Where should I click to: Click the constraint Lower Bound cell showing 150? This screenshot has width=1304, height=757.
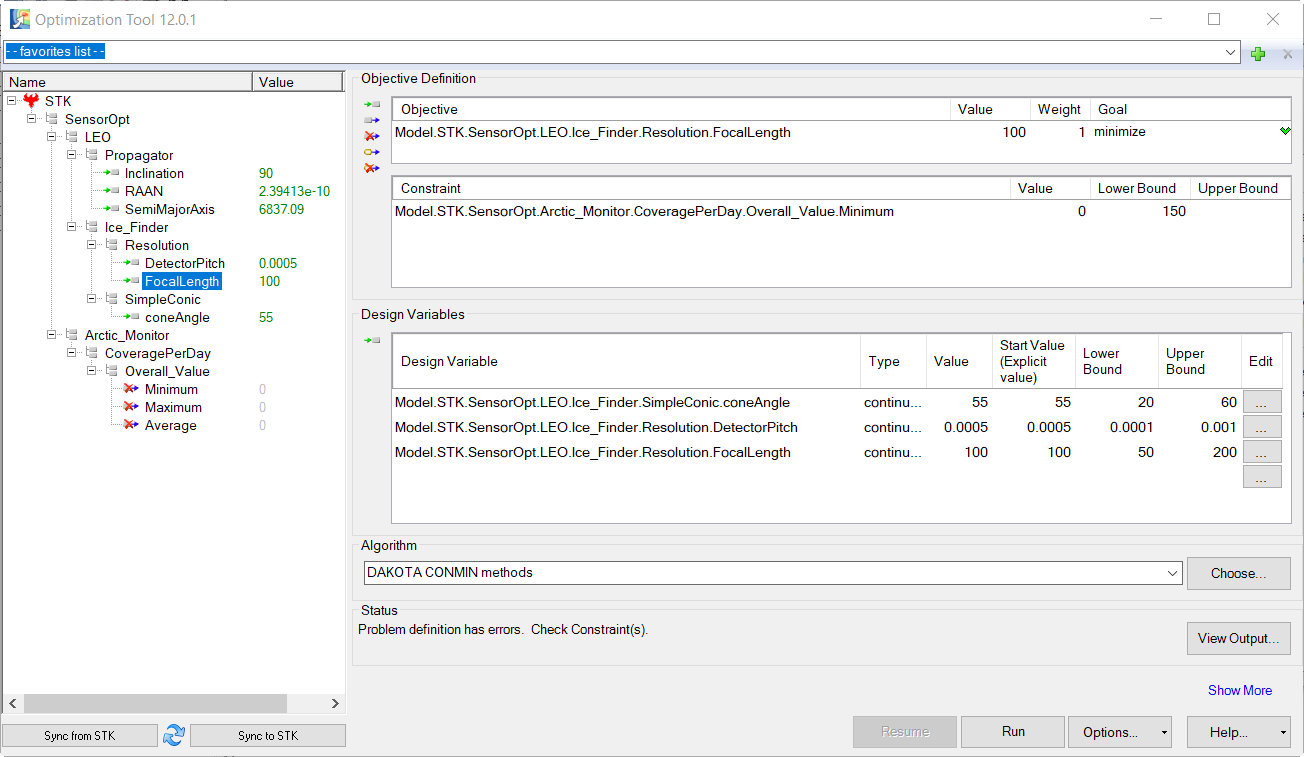1138,211
